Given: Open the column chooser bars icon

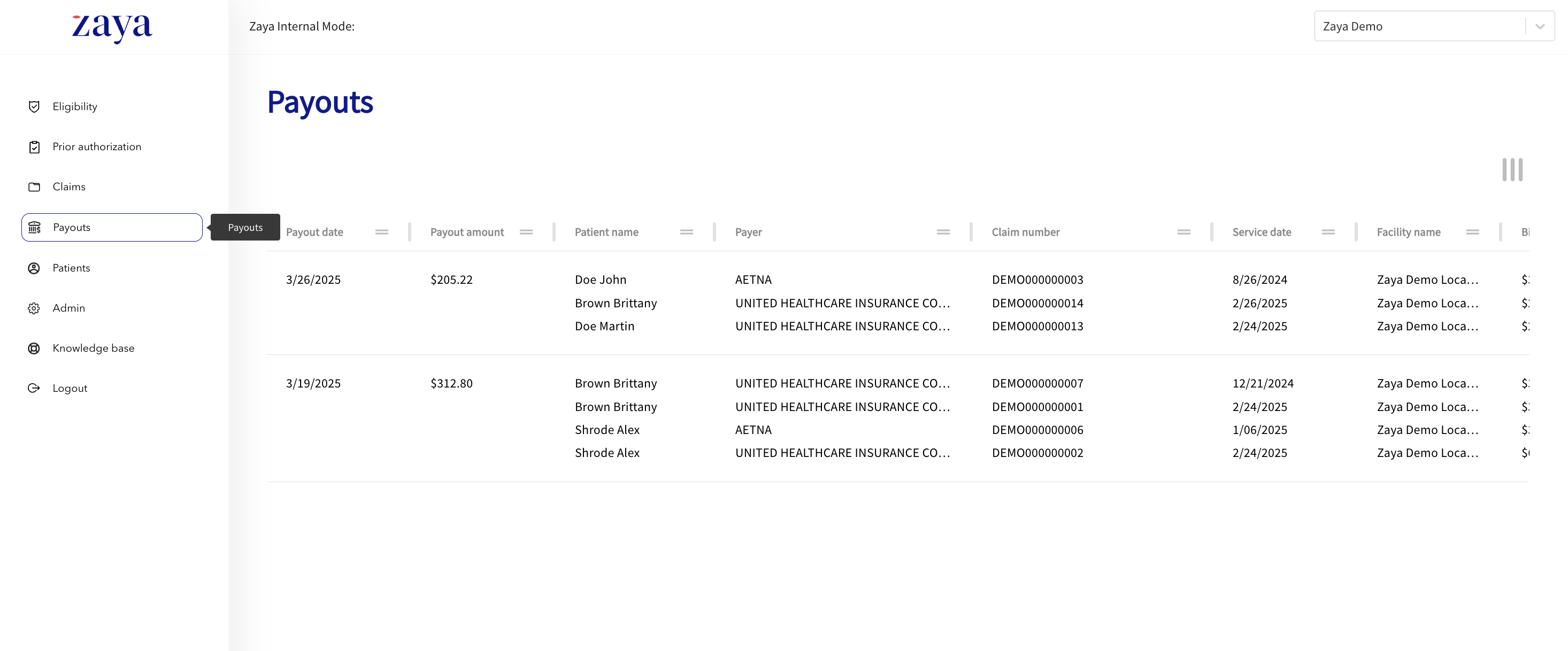Looking at the screenshot, I should pos(1512,170).
